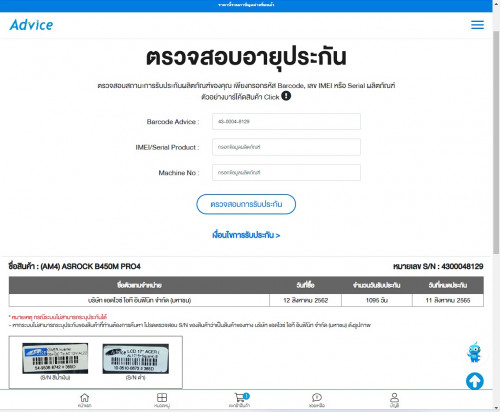
Task: Focus the Machine No input field
Action: click(286, 173)
